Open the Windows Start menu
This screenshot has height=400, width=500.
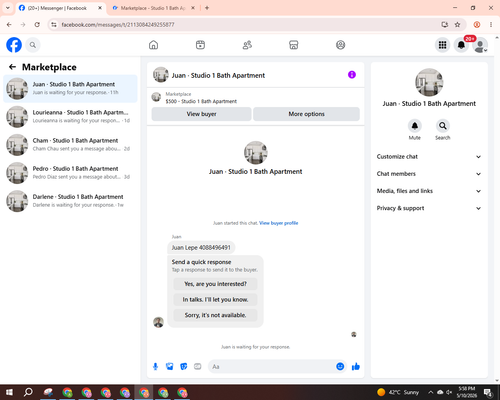point(9,392)
